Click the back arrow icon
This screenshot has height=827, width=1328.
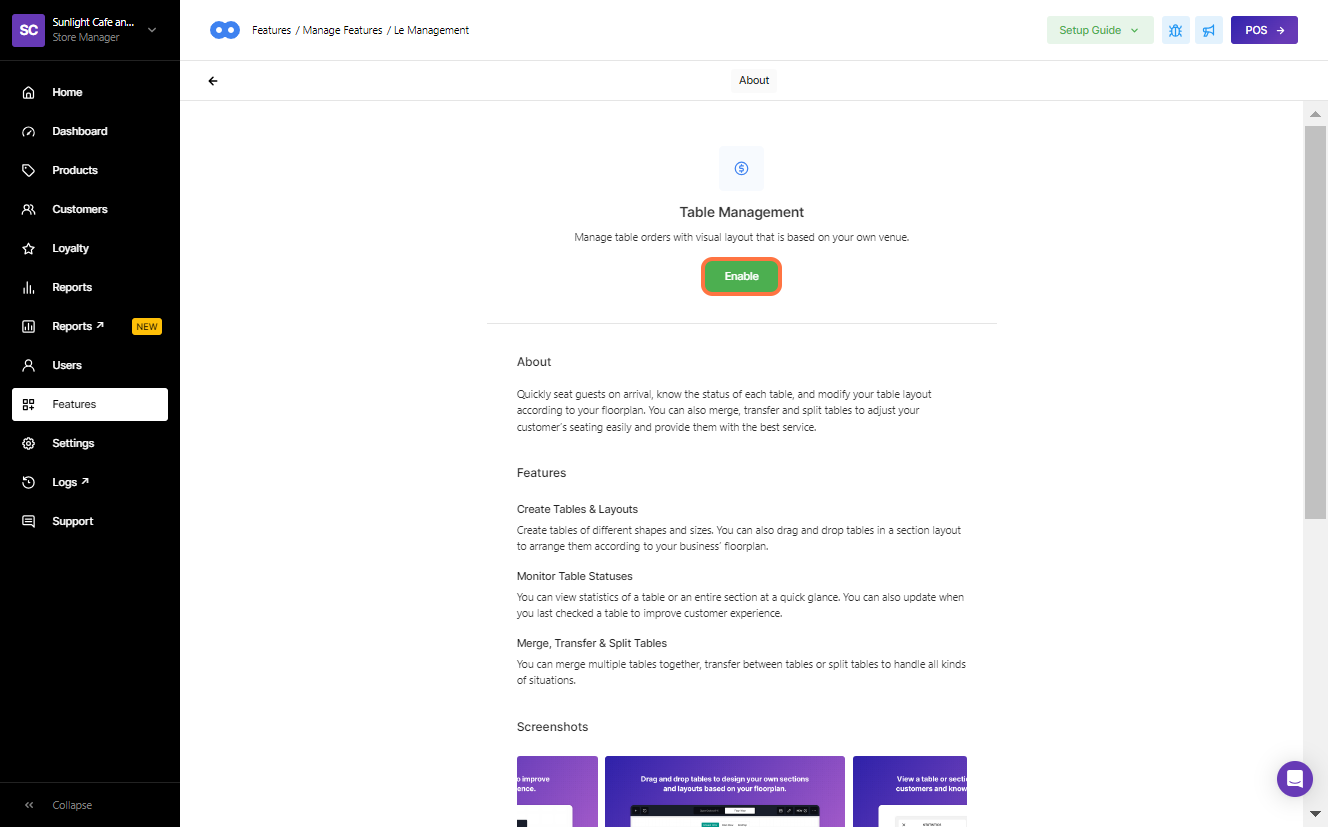pyautogui.click(x=213, y=81)
